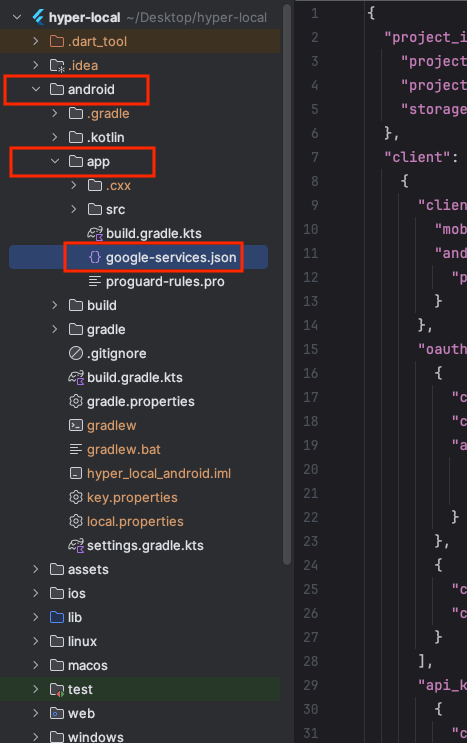
Task: Expand the .idea folder chevron
Action: [36, 65]
